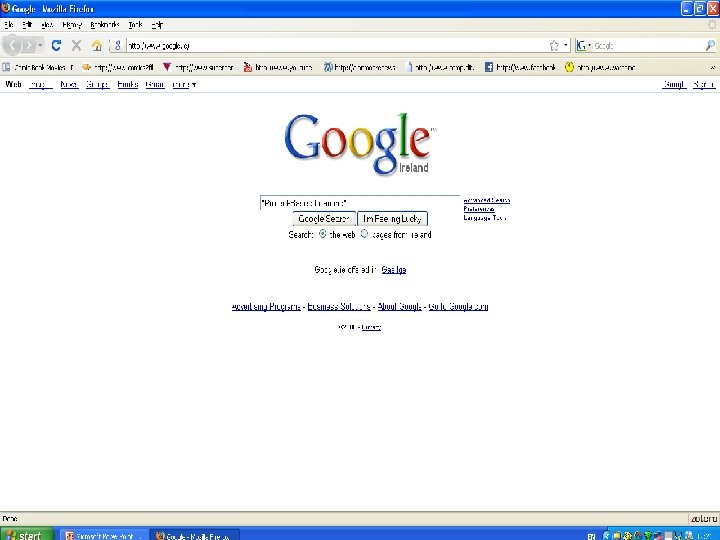Open the YouTube bookmark in bookmarks toolbar
Screen dimensions: 720x540
coord(278,68)
